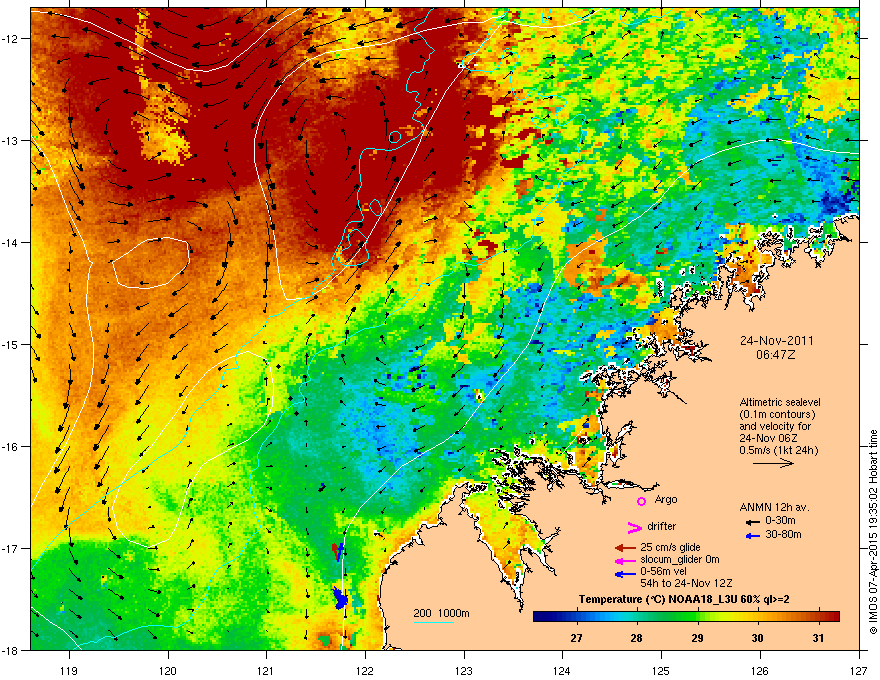Viewport: 880px width, 680px height.
Task: Click the 'drifter' legend label
Action: coord(662,526)
